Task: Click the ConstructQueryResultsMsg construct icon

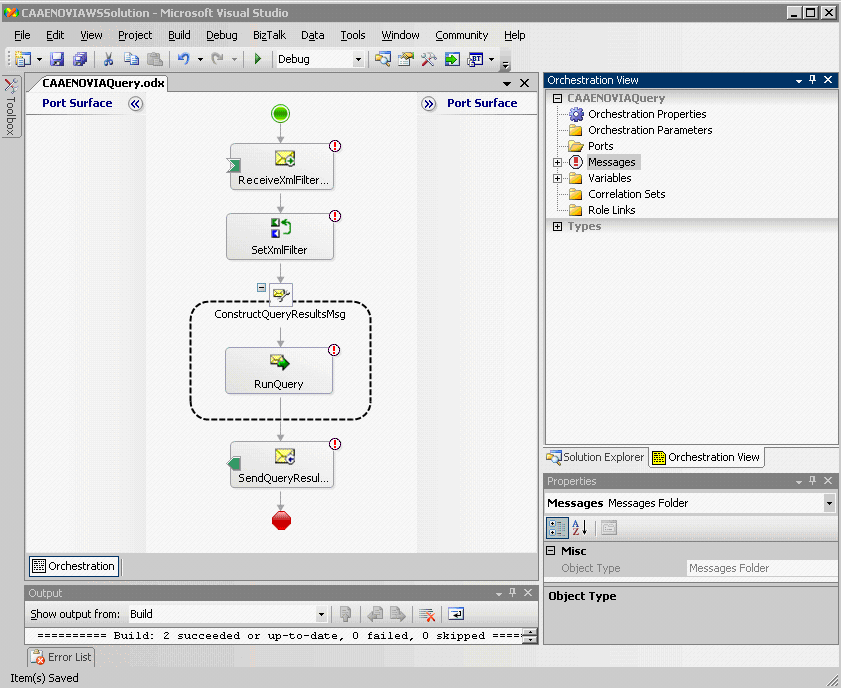Action: [281, 294]
